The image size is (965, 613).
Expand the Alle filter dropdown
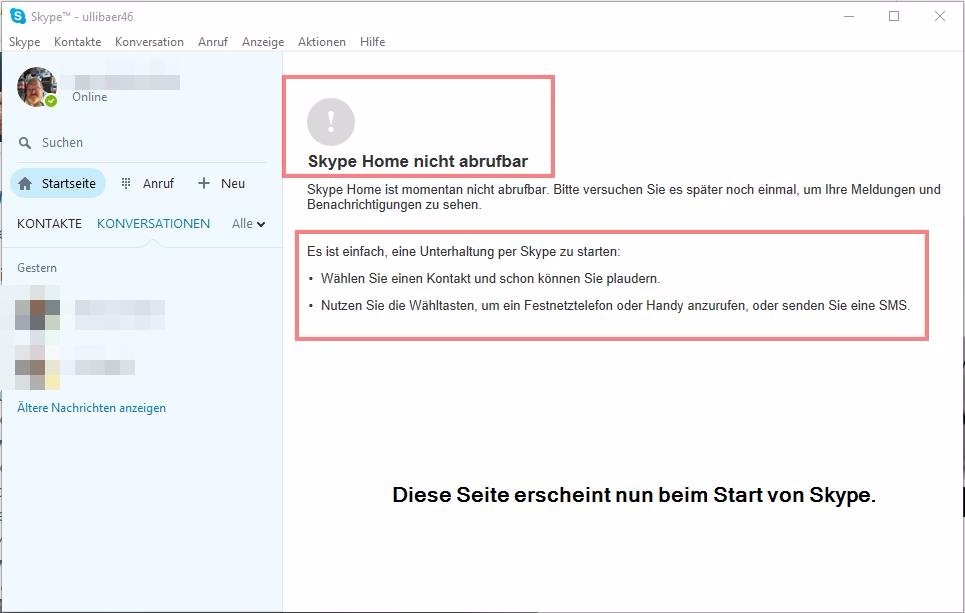click(248, 224)
